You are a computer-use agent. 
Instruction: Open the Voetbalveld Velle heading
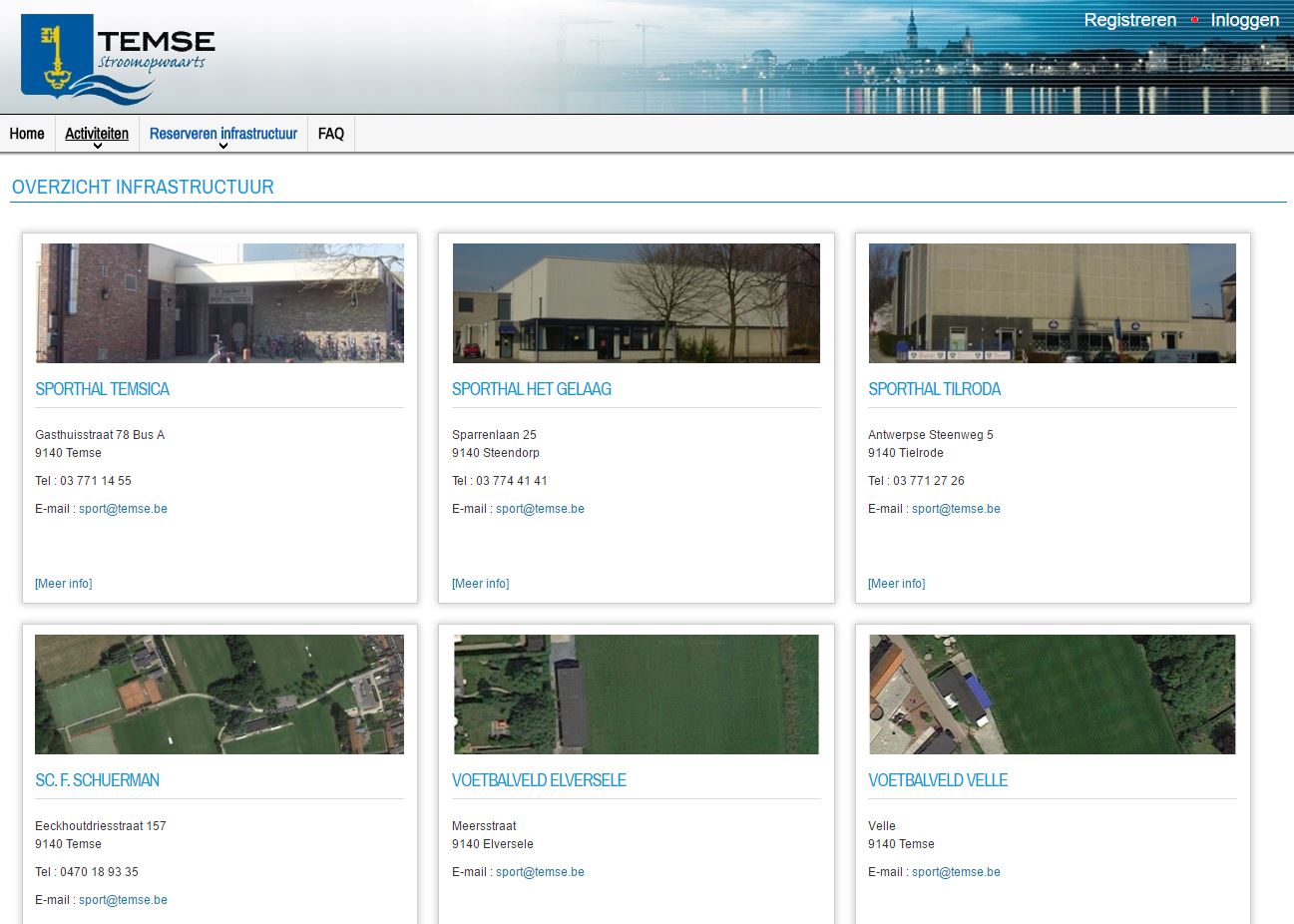tap(938, 780)
